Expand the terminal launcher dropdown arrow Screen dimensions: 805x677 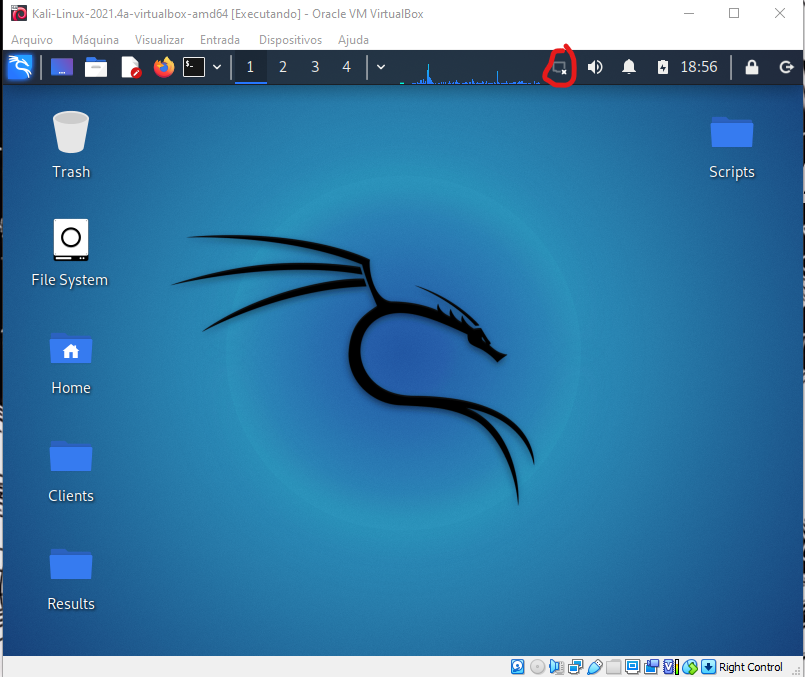[217, 67]
